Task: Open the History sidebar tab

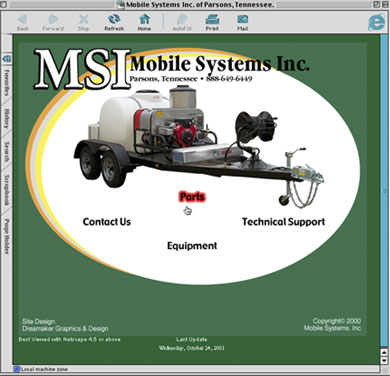Action: pos(7,119)
